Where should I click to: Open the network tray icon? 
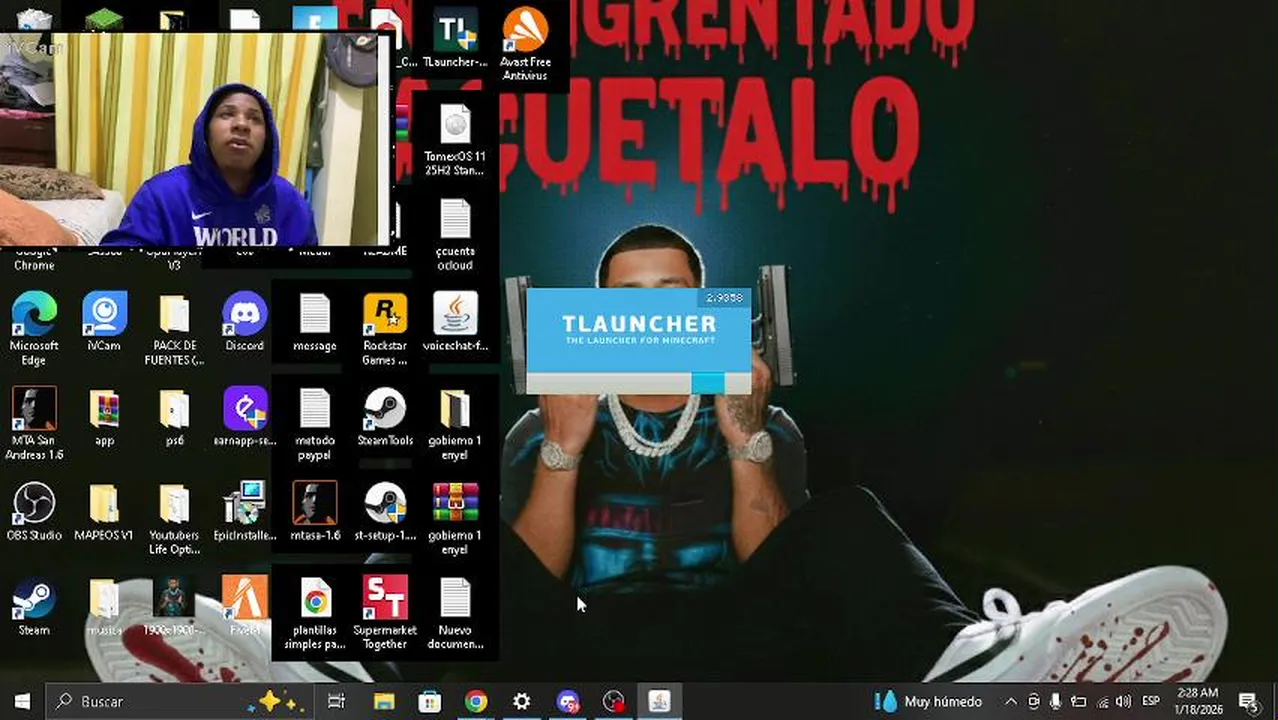click(1101, 702)
